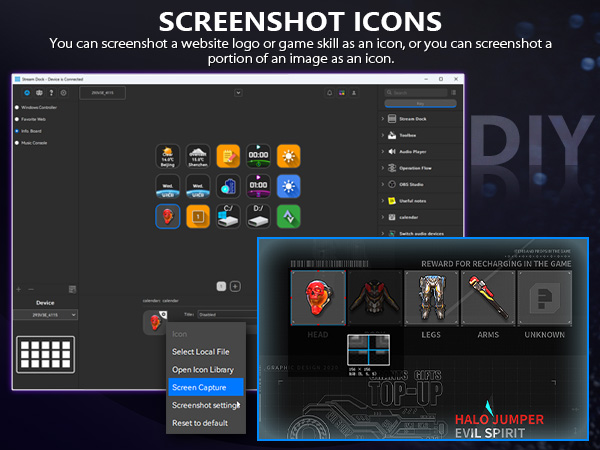Select the Windows Controller profile
Image resolution: width=600 pixels, height=450 pixels.
click(37, 108)
